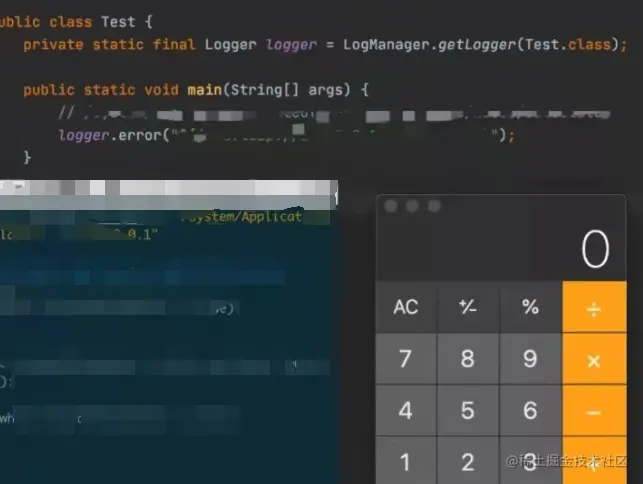Tap the 9 key on calculator
The height and width of the screenshot is (484, 643).
point(530,359)
